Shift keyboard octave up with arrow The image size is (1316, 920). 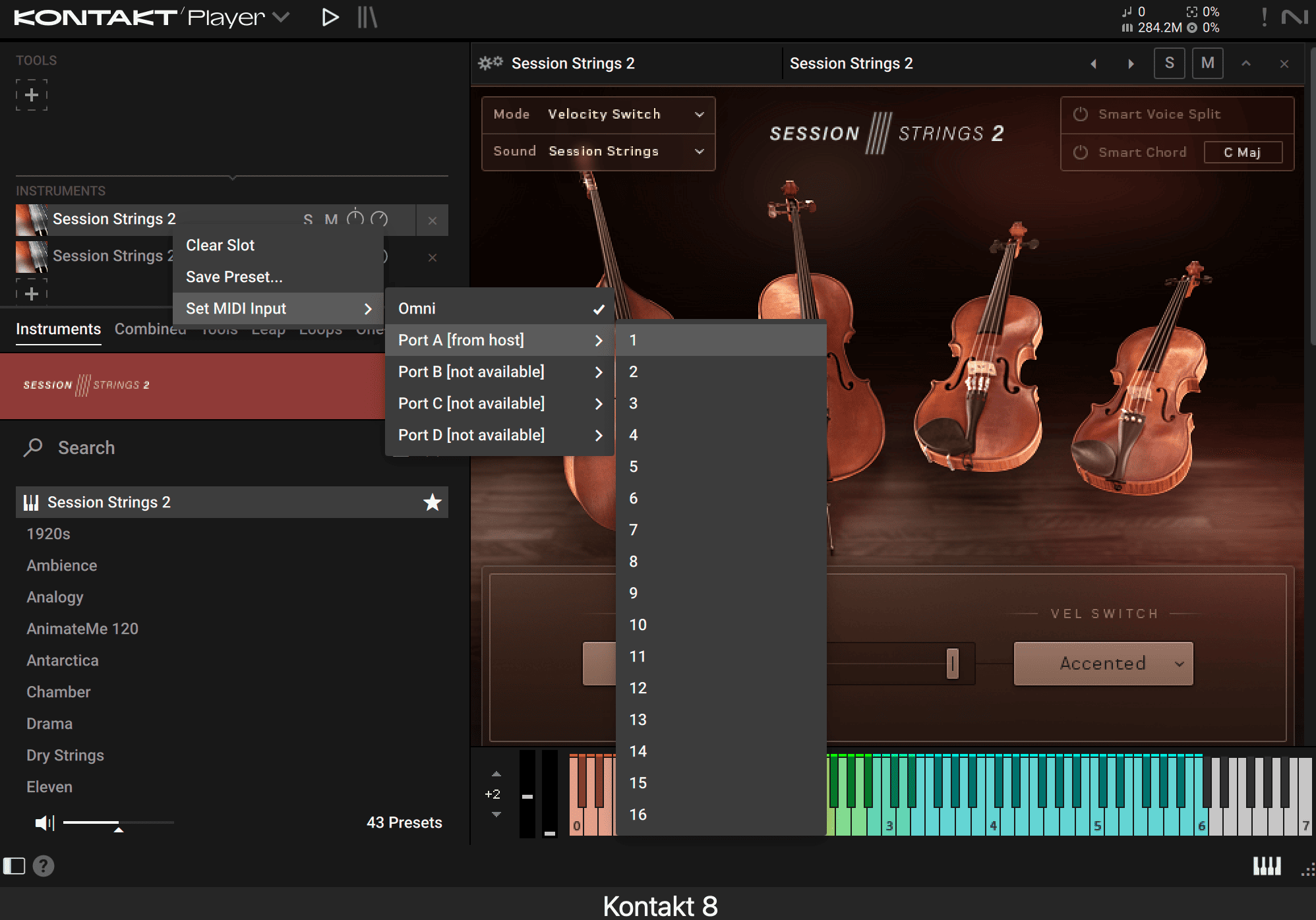(x=496, y=774)
